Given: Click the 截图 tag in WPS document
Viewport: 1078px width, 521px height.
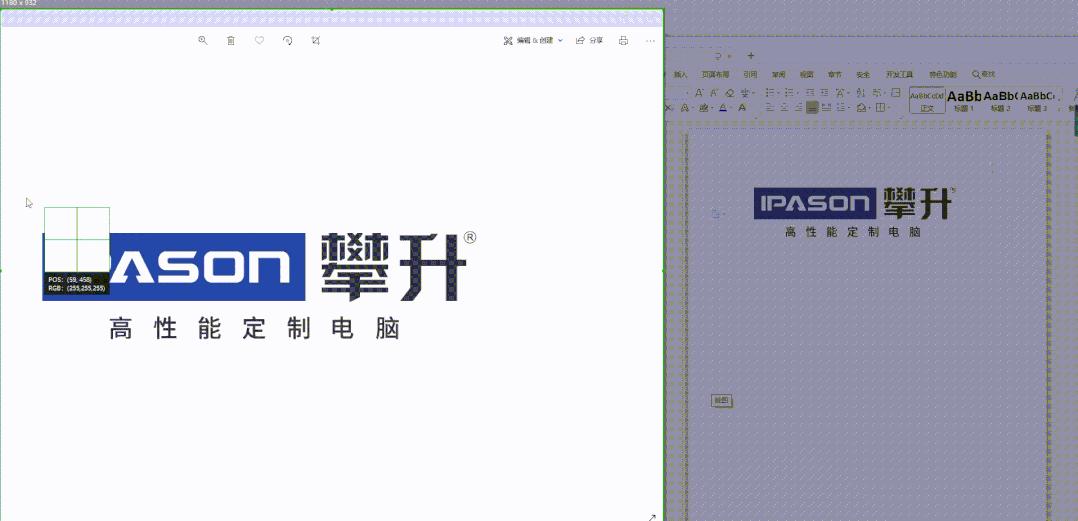Looking at the screenshot, I should tap(721, 400).
